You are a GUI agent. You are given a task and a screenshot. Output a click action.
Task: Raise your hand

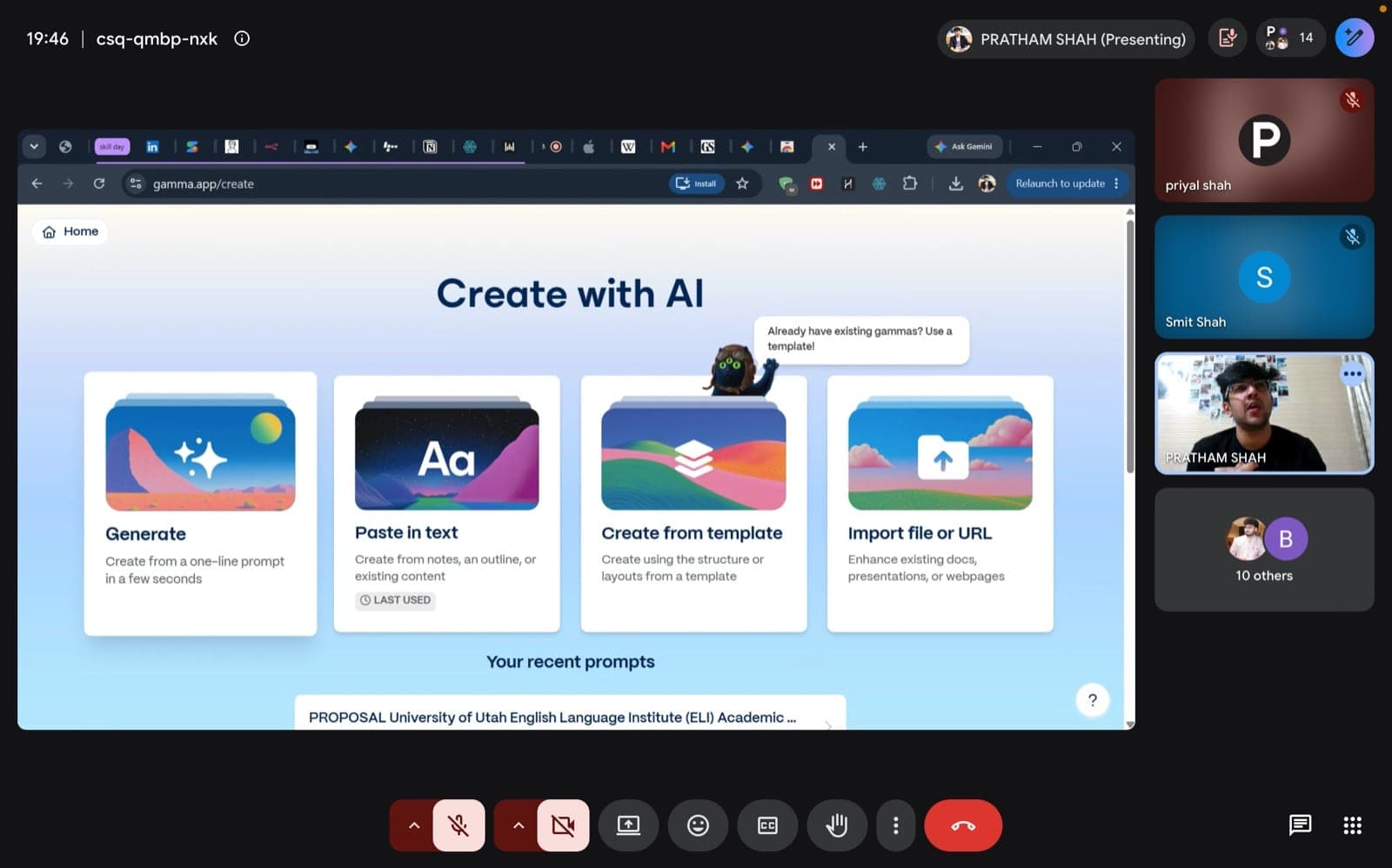(x=837, y=825)
